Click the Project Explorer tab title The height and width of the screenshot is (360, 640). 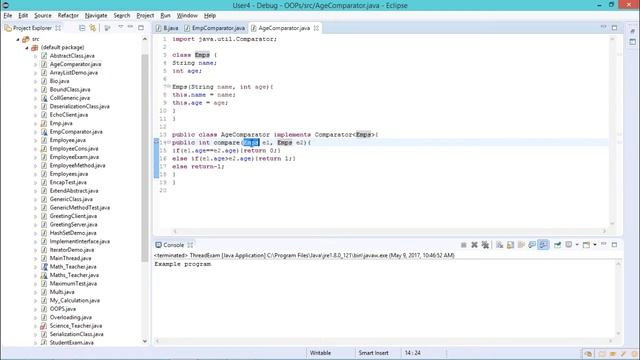tap(32, 28)
